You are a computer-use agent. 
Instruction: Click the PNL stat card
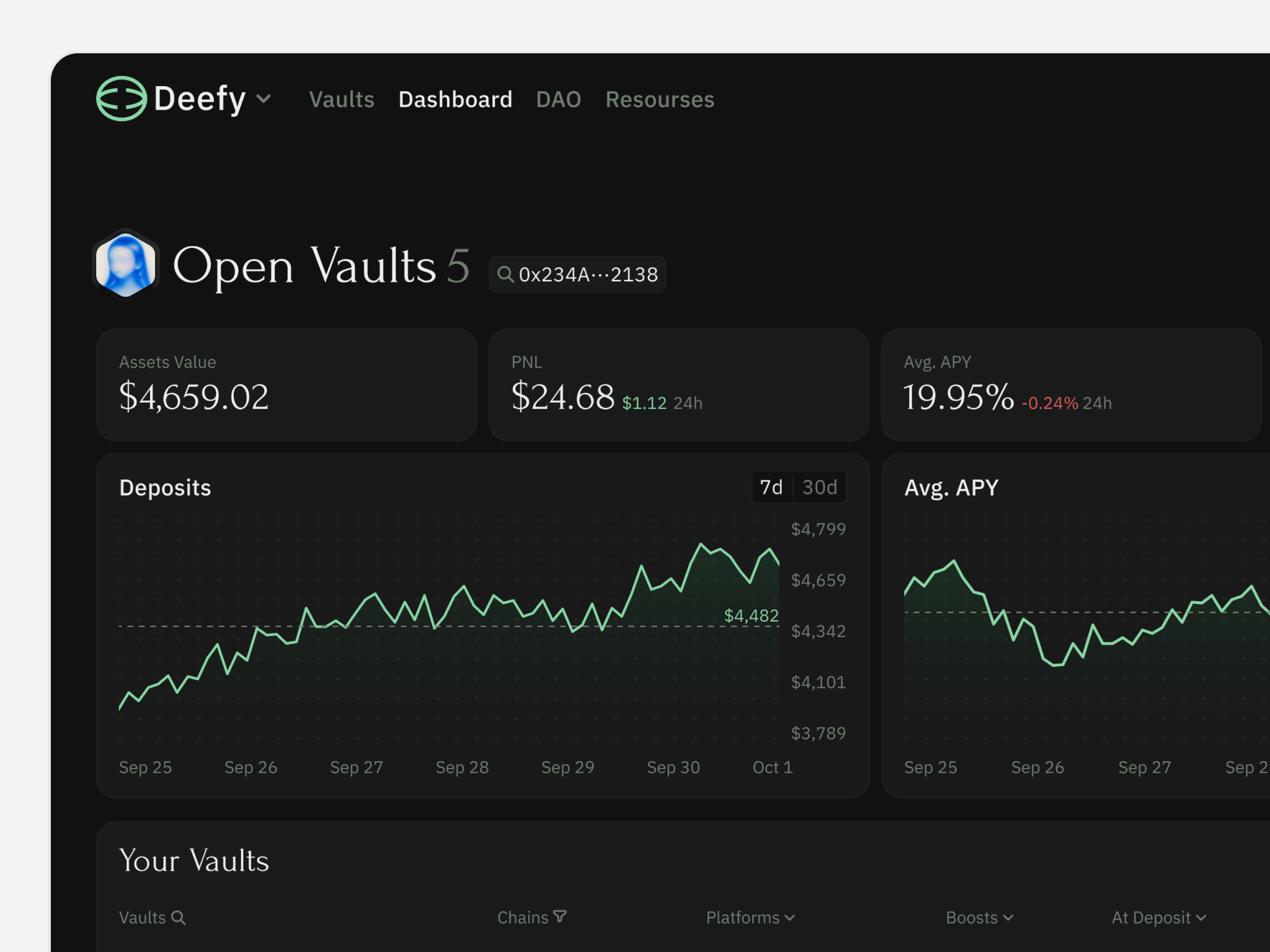(678, 384)
